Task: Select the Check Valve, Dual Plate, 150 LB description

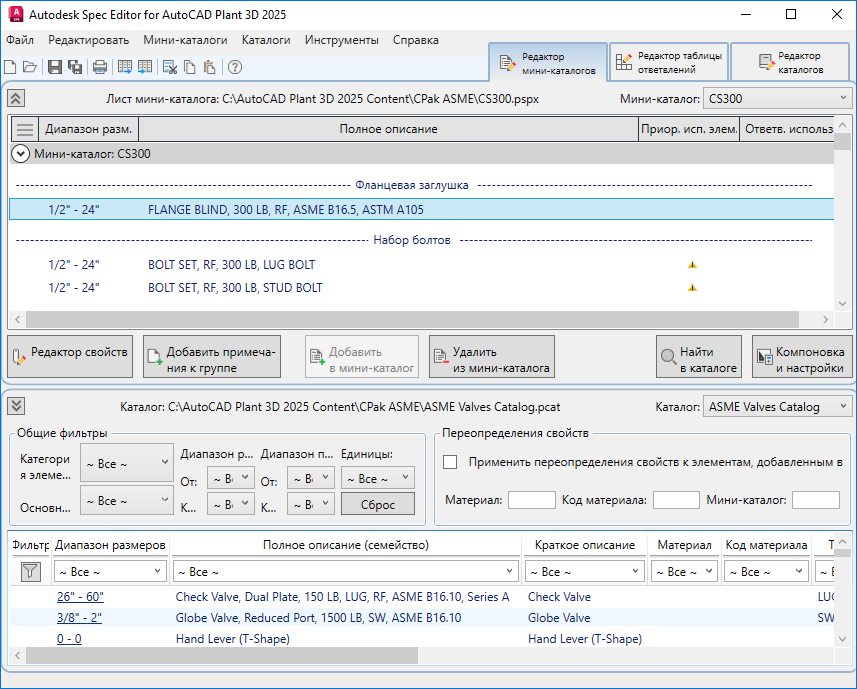Action: [x=342, y=597]
